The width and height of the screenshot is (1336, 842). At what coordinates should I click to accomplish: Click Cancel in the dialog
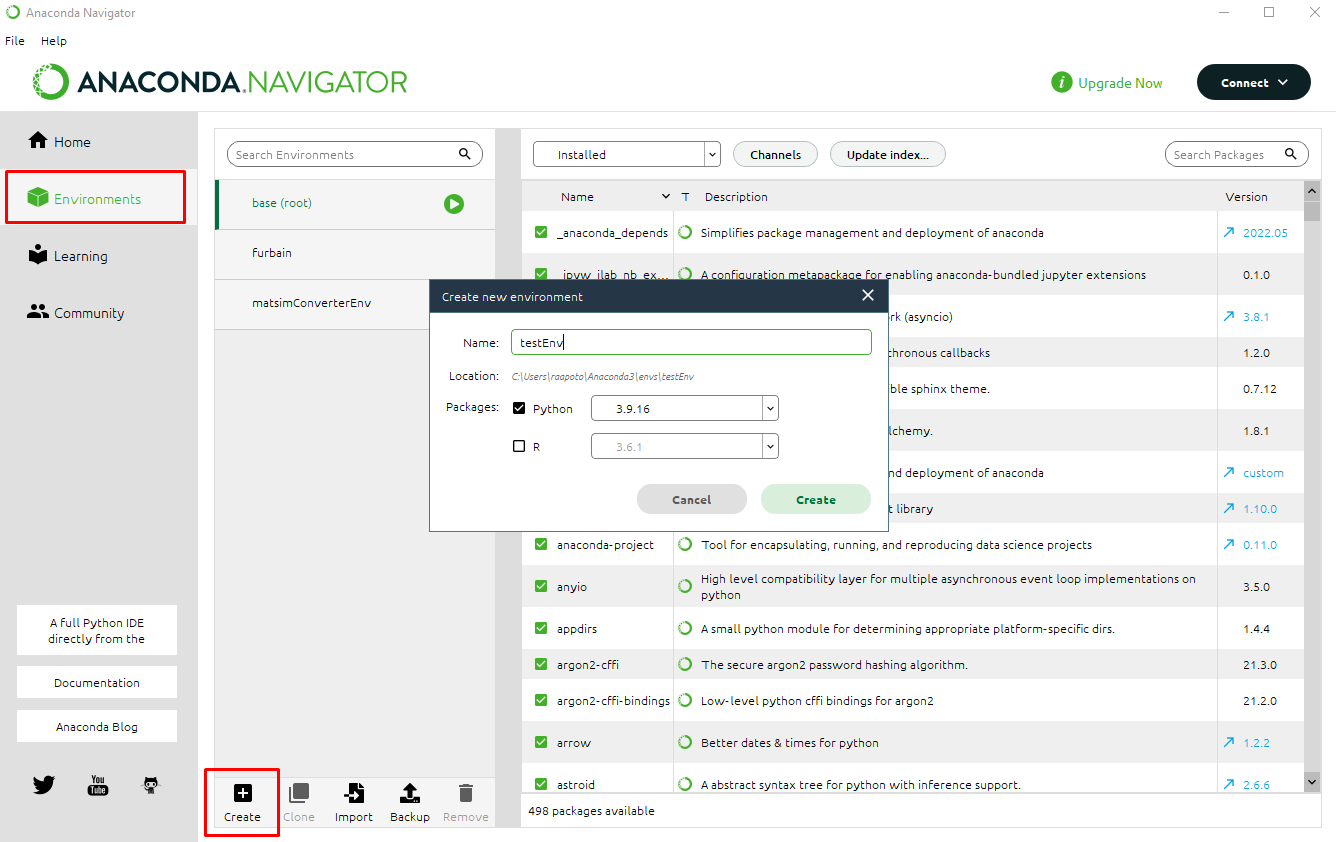tap(692, 499)
